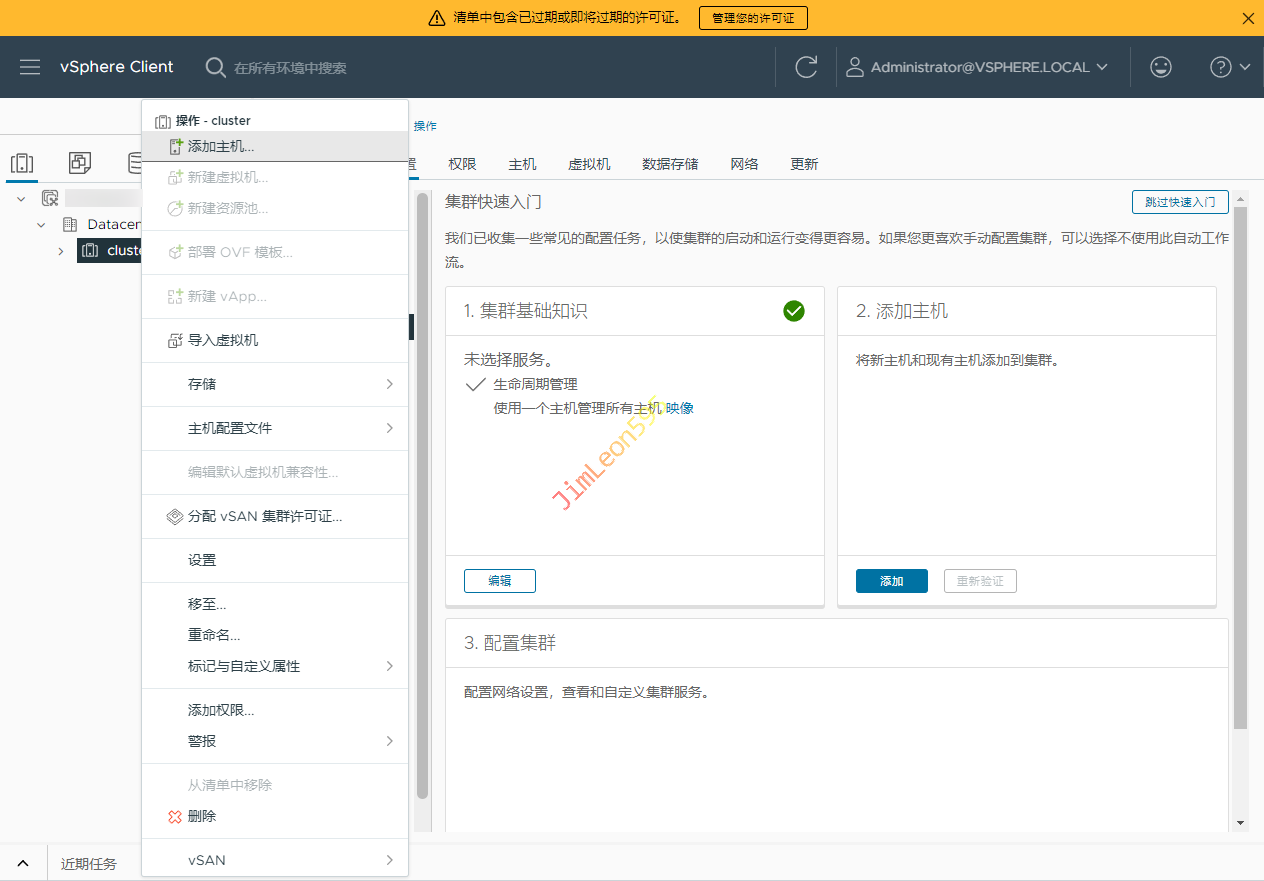Open the hamburger navigation menu
This screenshot has width=1264, height=881.
(x=30, y=67)
